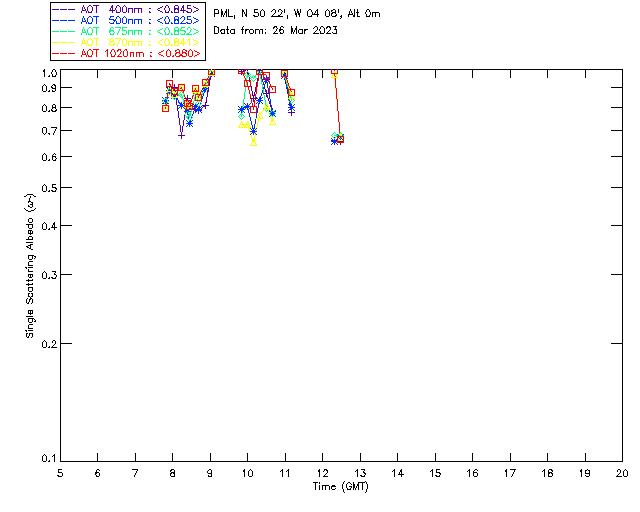Click the lowest yellow triangle marker near 10 GMT
The width and height of the screenshot is (640, 512).
(x=254, y=141)
